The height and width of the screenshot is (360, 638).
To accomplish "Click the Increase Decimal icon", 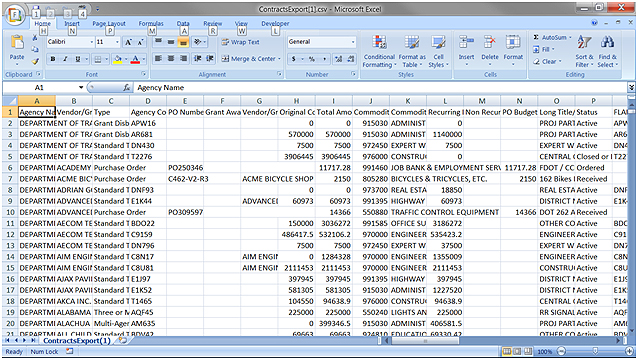I will click(338, 59).
